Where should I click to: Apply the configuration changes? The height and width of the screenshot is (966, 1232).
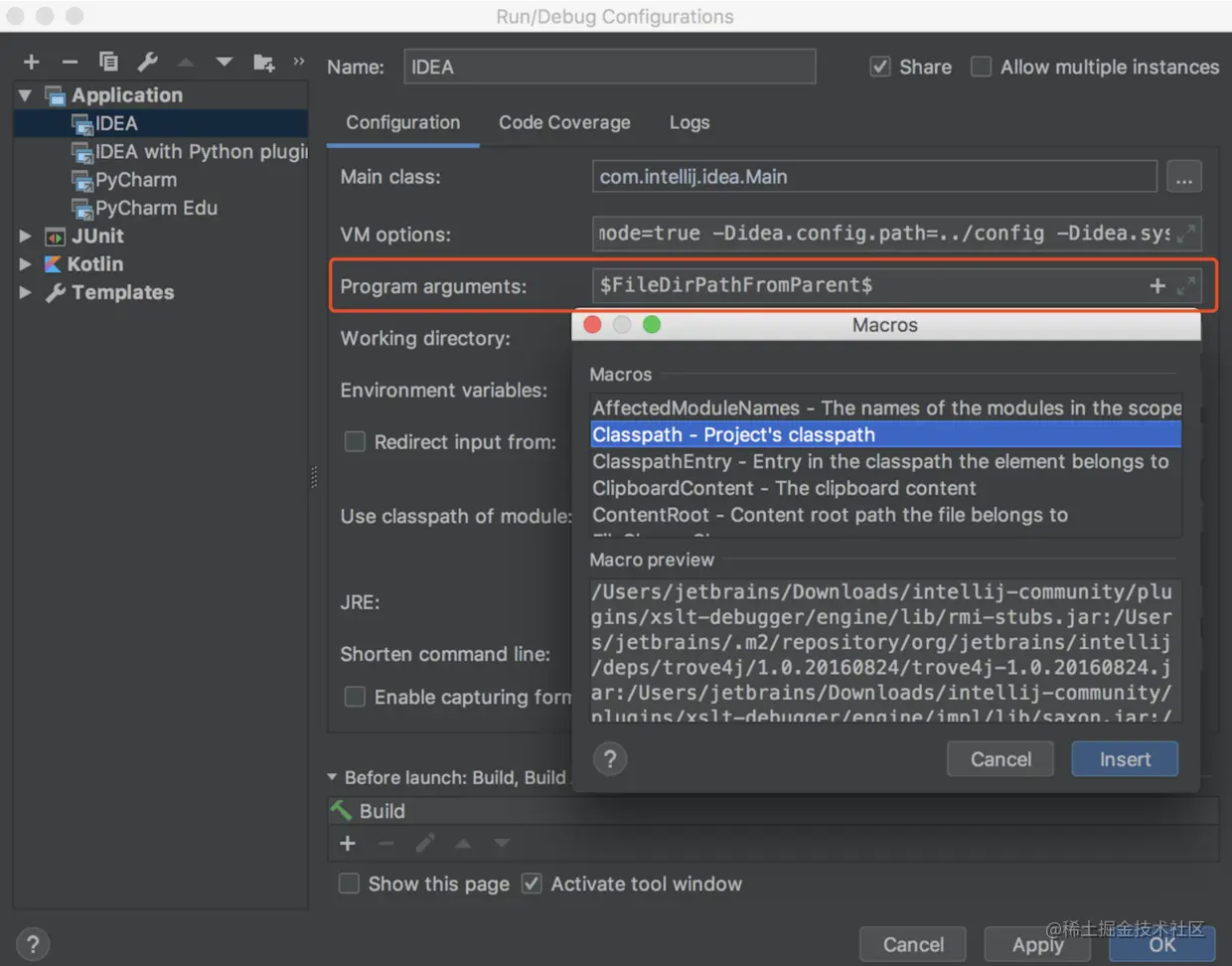click(1037, 944)
